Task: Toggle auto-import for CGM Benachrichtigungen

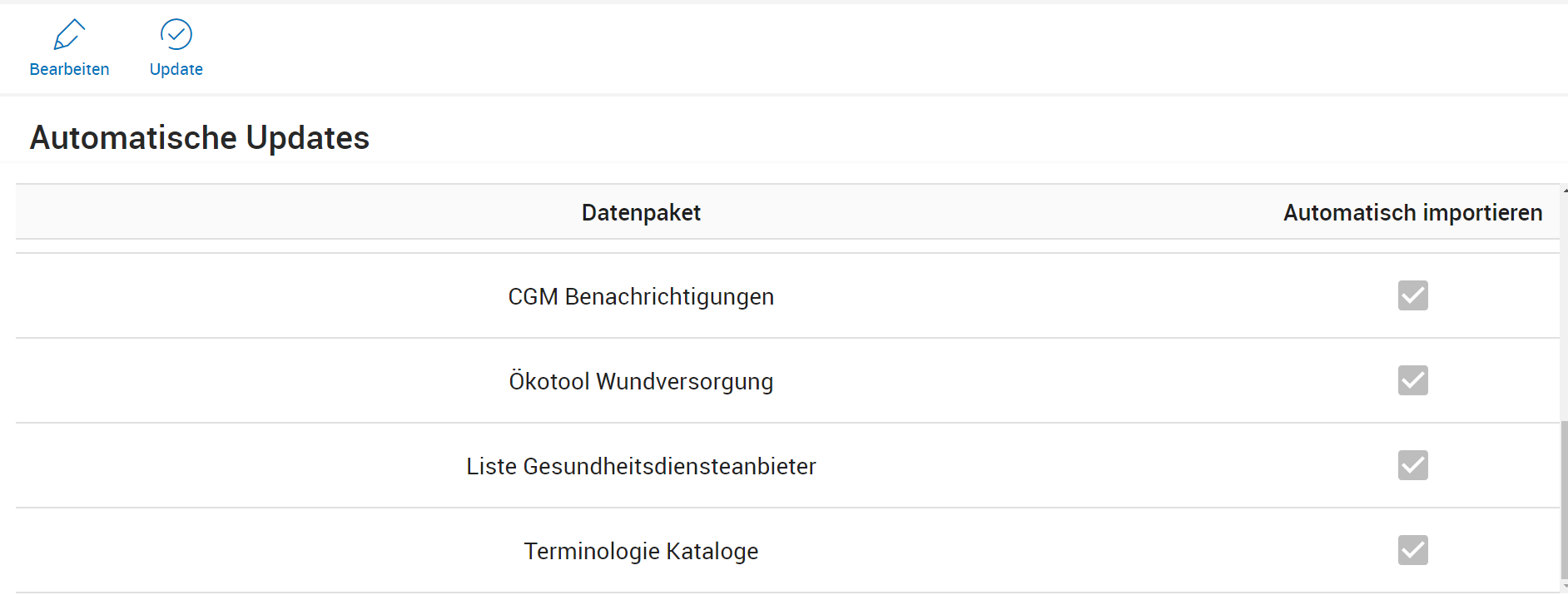Action: click(1412, 295)
